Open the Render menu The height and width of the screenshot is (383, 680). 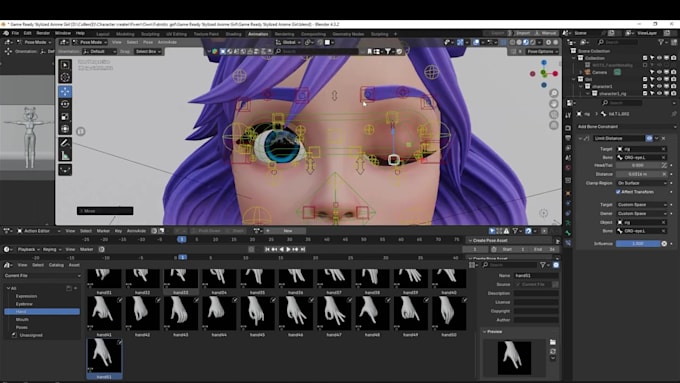[43, 33]
